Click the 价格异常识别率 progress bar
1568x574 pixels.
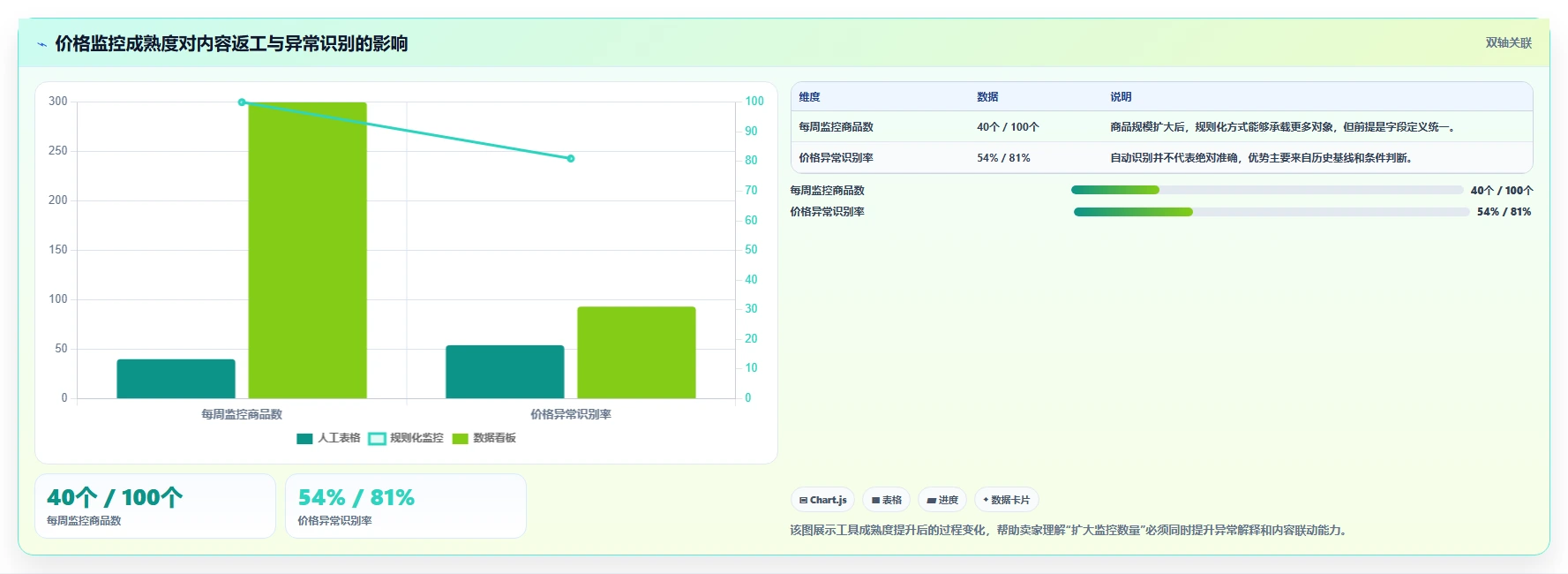tap(1272, 212)
